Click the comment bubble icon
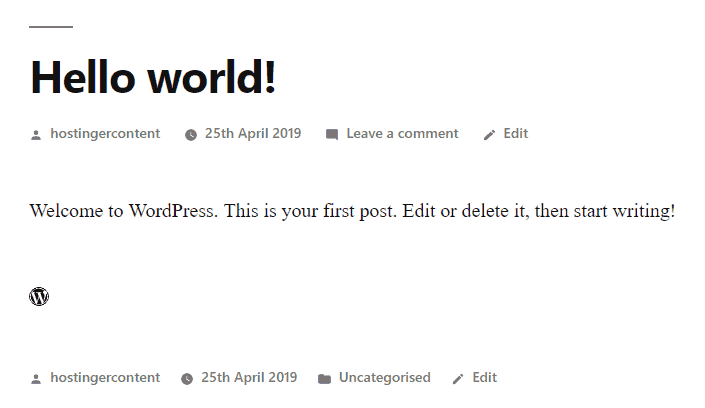 pyautogui.click(x=332, y=135)
